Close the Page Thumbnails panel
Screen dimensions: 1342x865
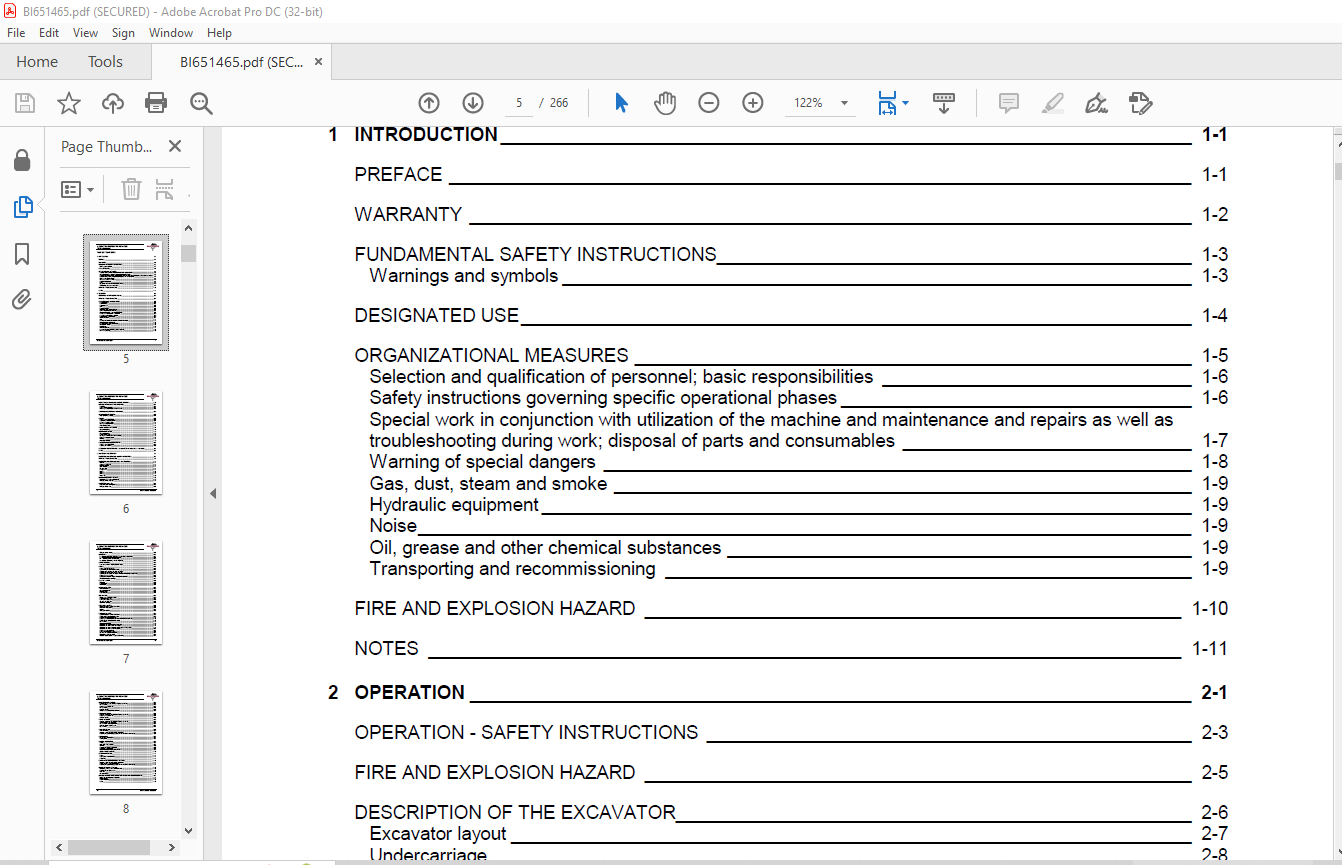tap(175, 146)
